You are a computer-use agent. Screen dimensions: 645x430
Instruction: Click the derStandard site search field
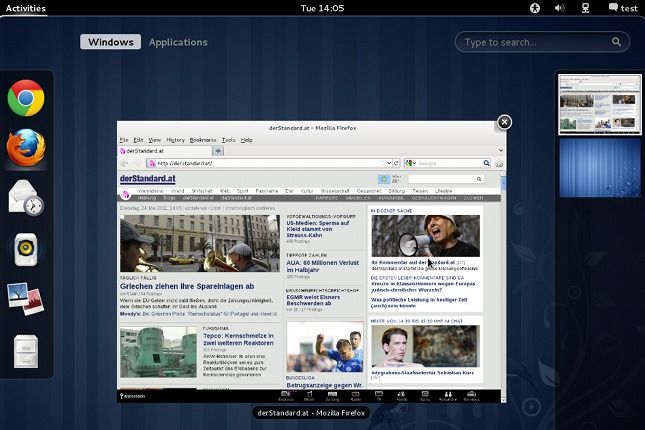click(442, 179)
